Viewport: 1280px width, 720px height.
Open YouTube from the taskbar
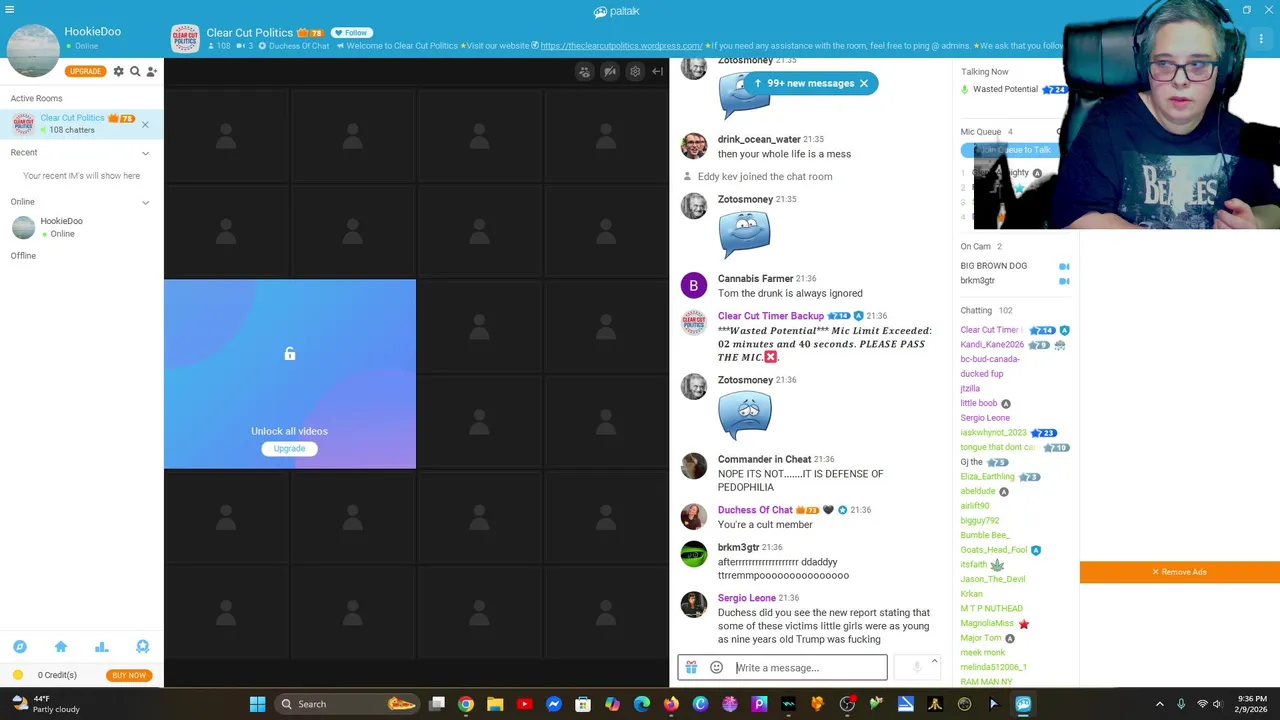tap(524, 704)
